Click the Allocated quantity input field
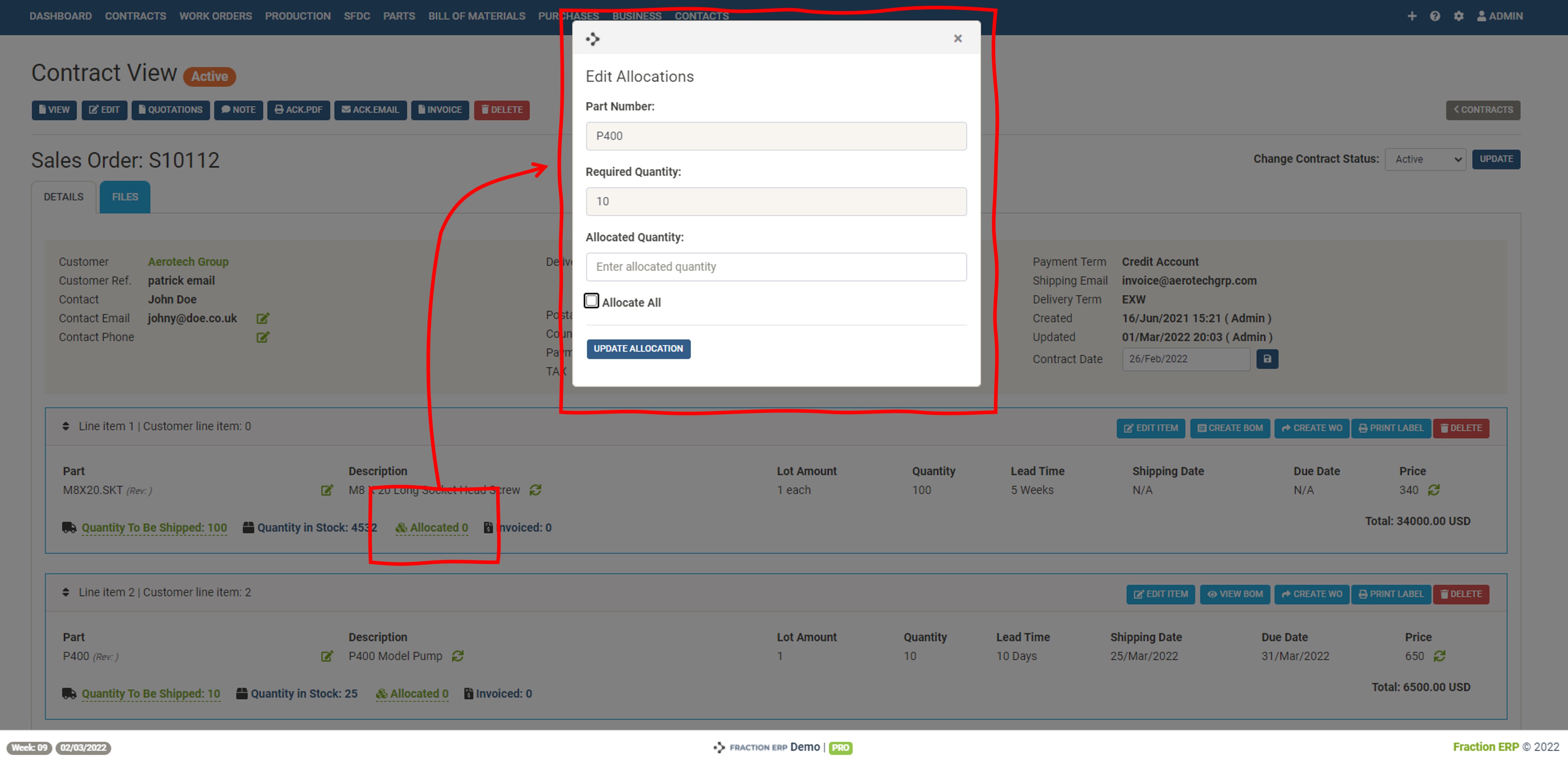Image resolution: width=1568 pixels, height=759 pixels. [x=775, y=267]
